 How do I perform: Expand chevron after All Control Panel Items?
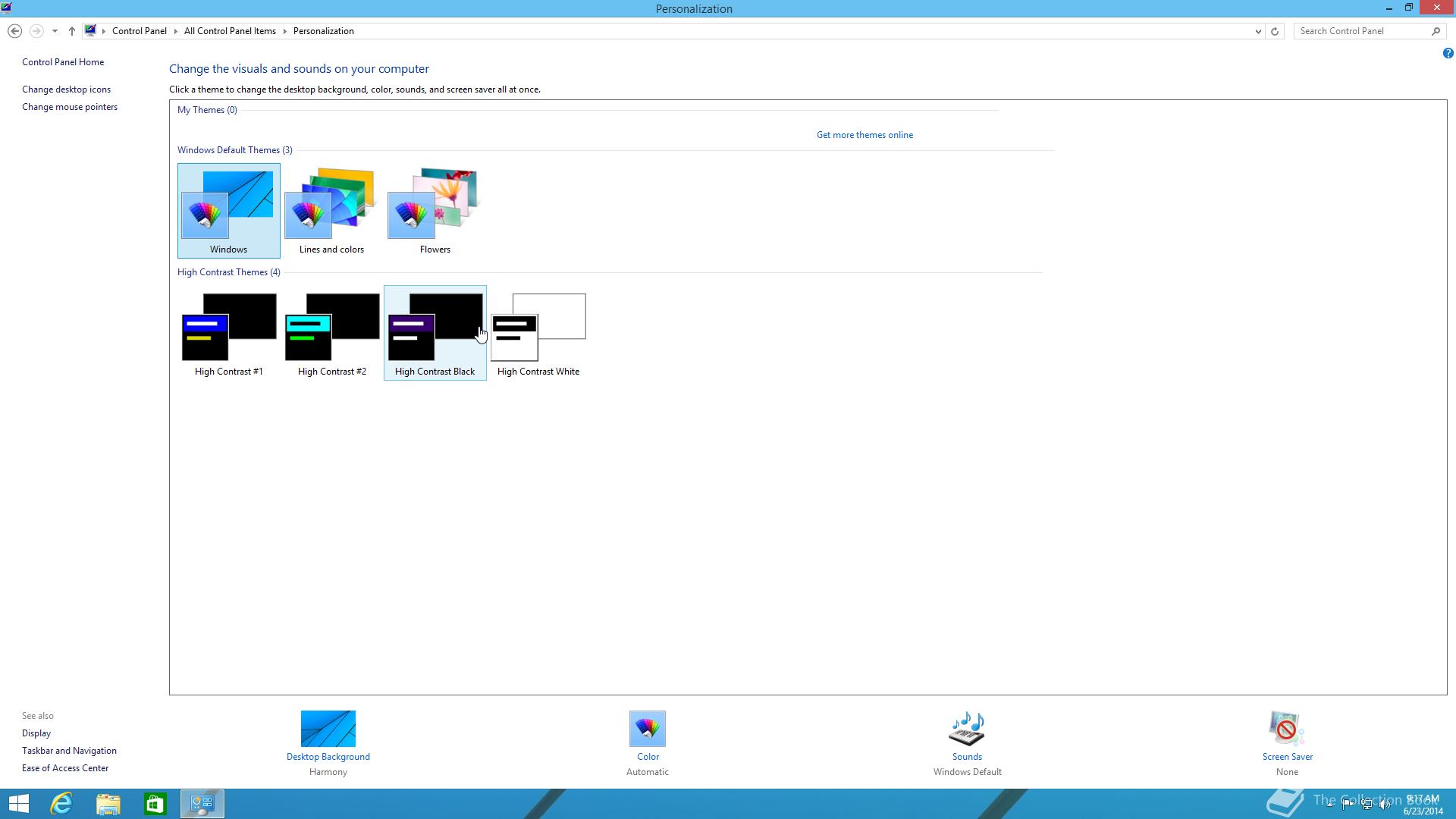pos(285,31)
